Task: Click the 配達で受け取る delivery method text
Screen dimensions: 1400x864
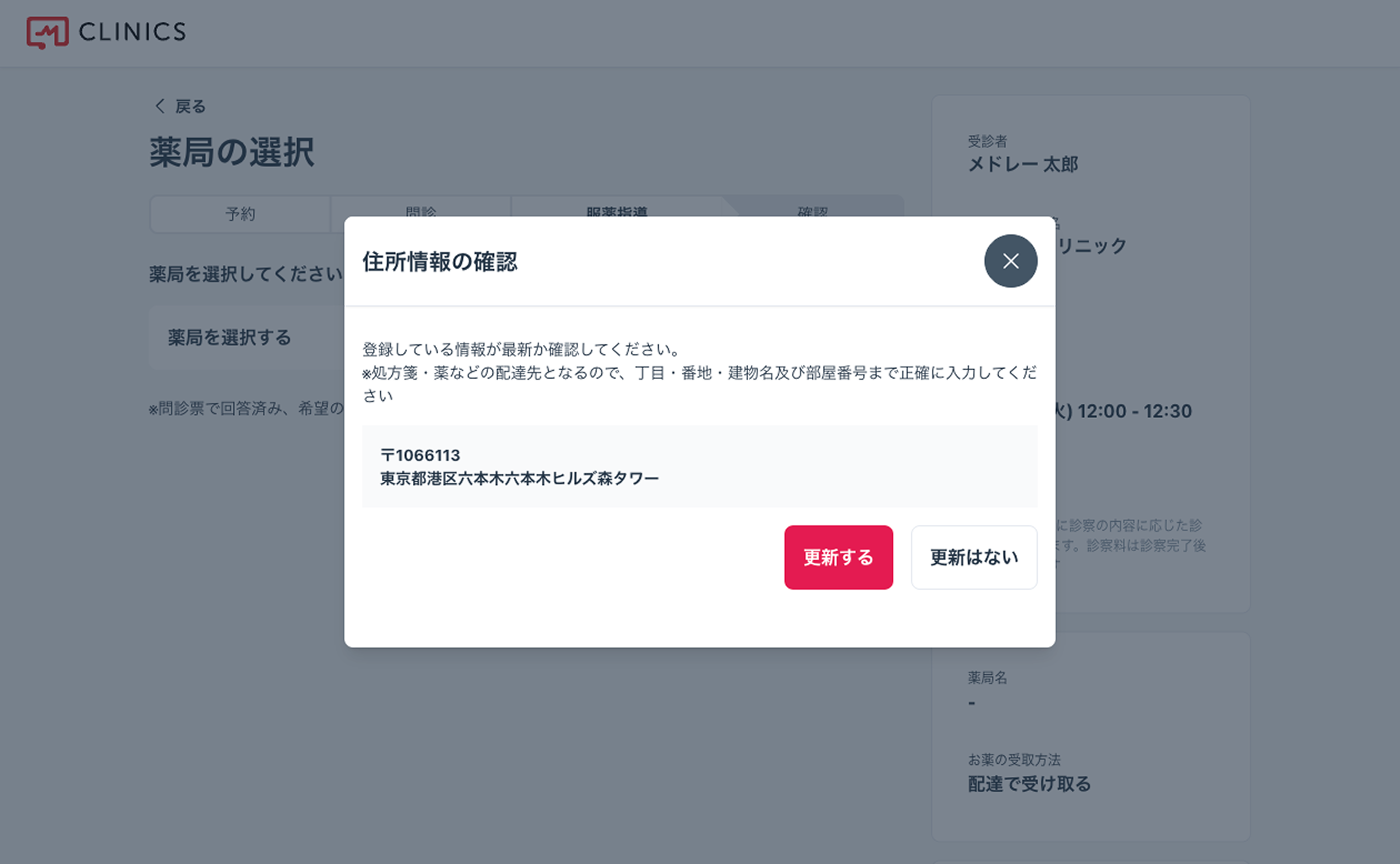Action: [x=1029, y=784]
